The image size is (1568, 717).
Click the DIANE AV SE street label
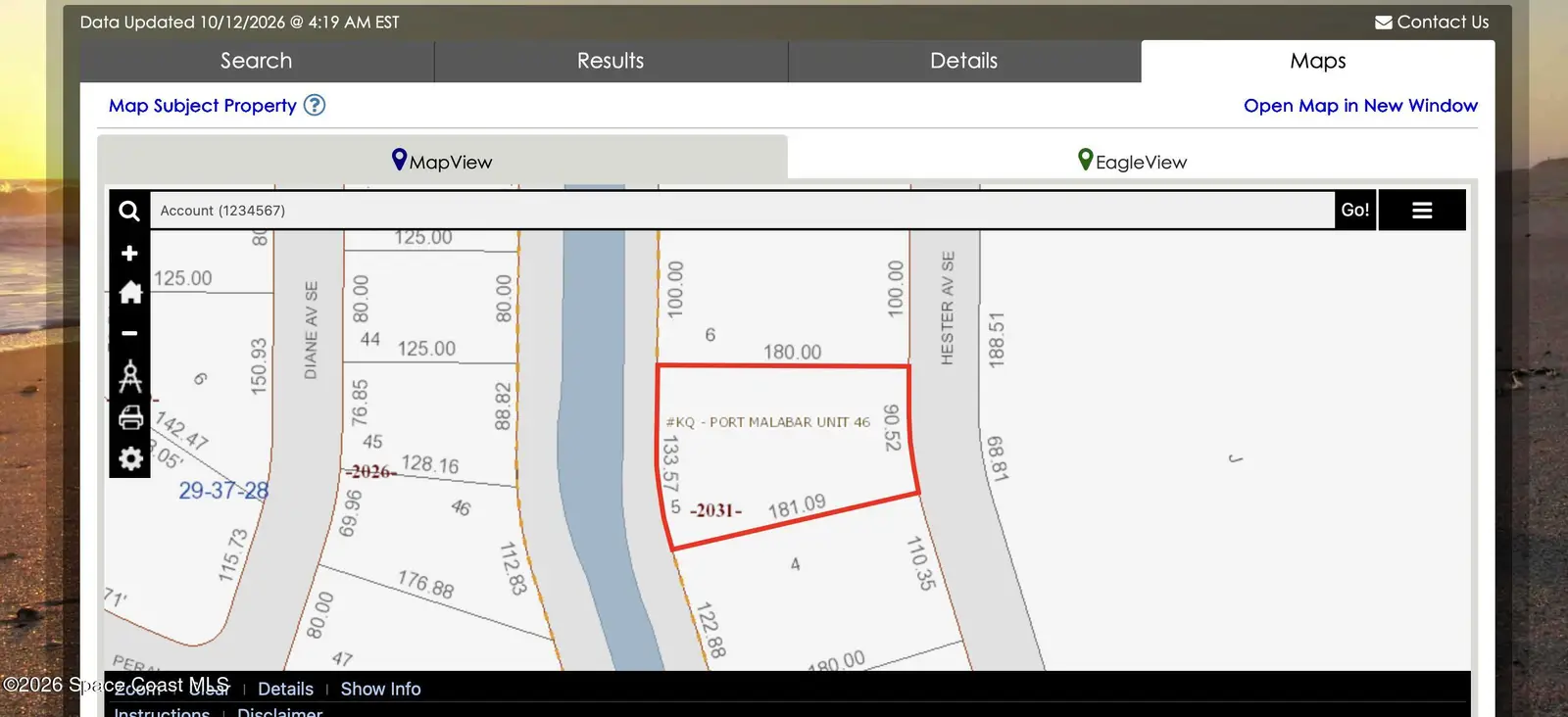[x=311, y=330]
